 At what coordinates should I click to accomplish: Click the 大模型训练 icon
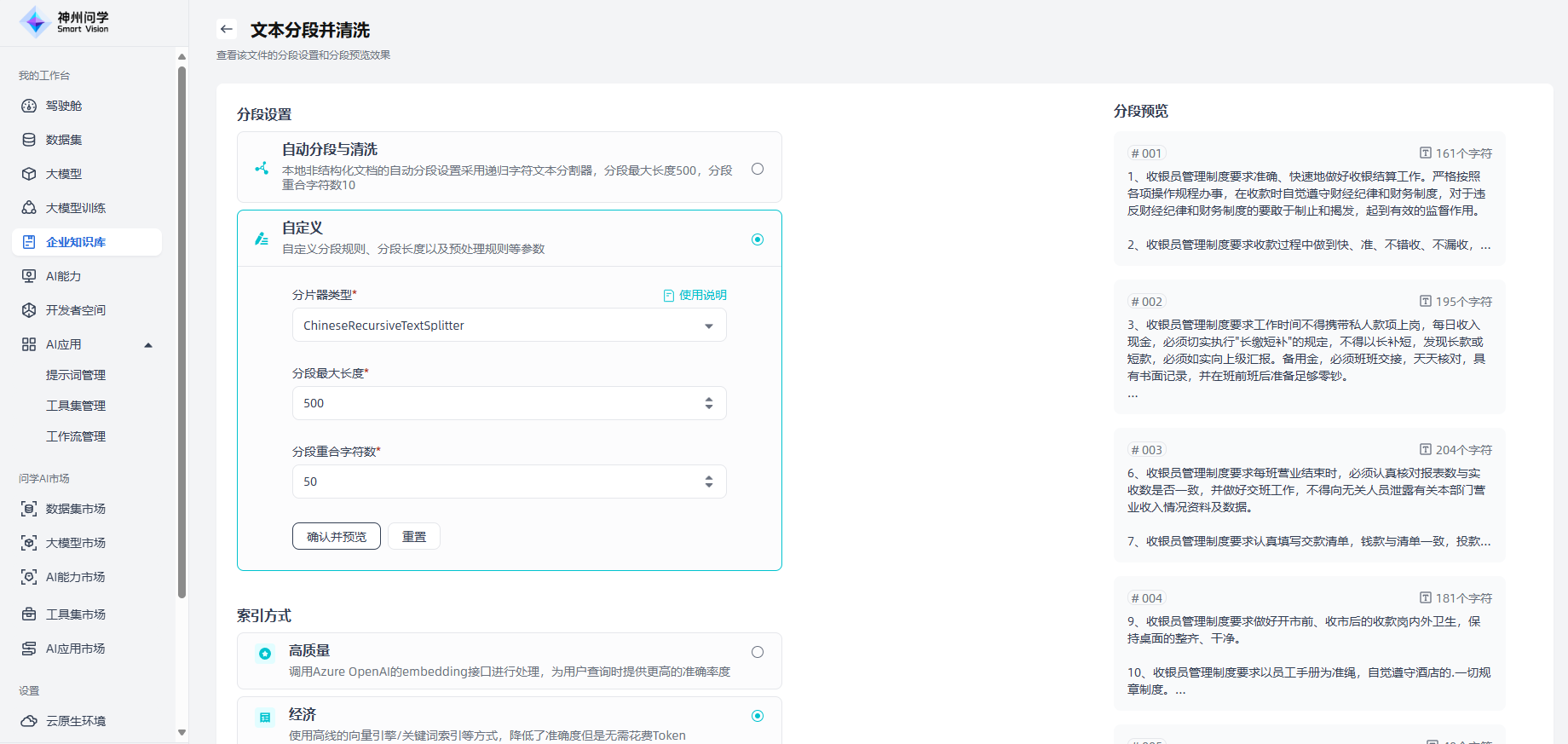point(29,208)
